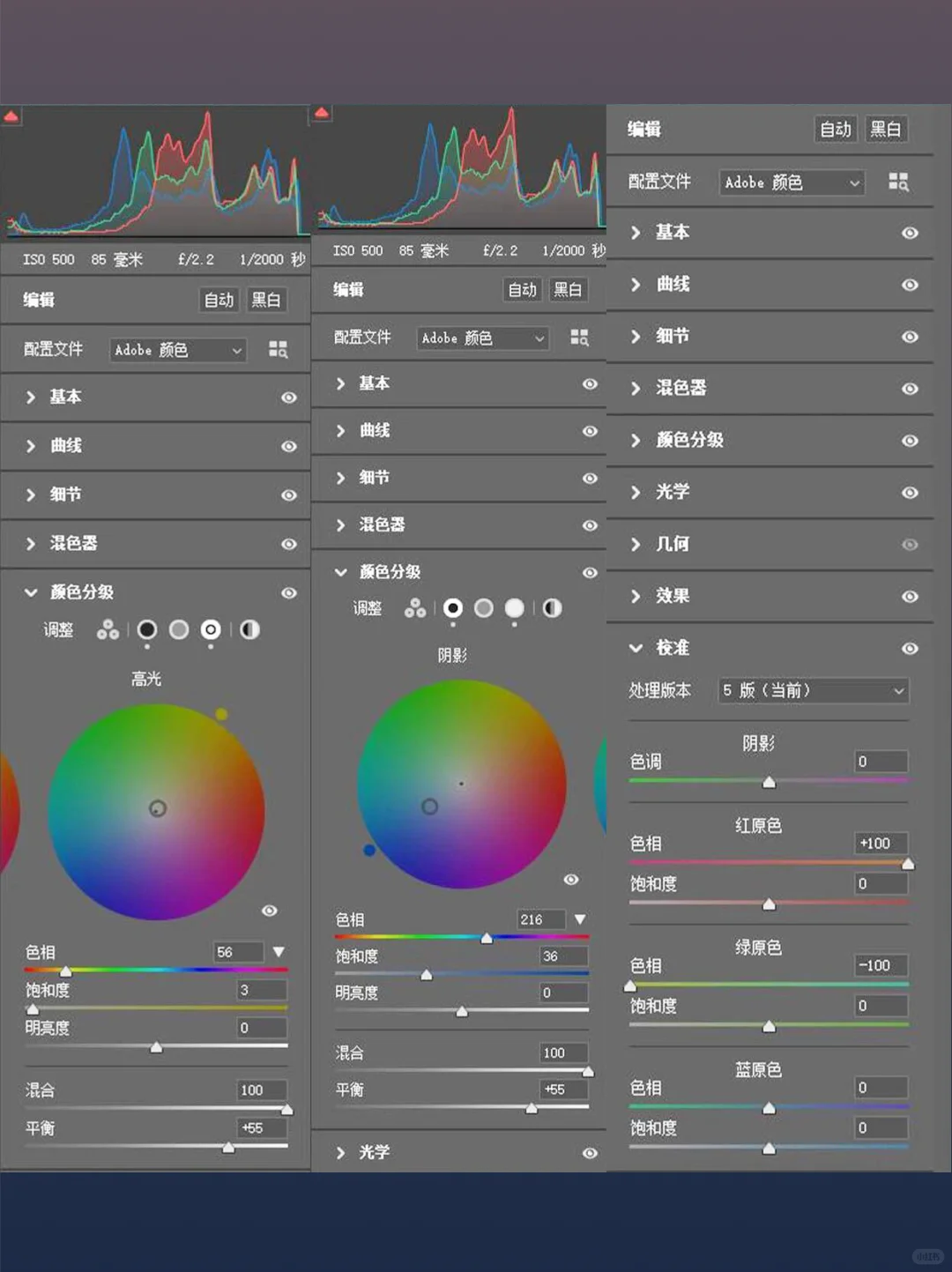Toggle 光学 visibility eye in the 校准 panel
The width and height of the screenshot is (952, 1272).
coord(910,493)
